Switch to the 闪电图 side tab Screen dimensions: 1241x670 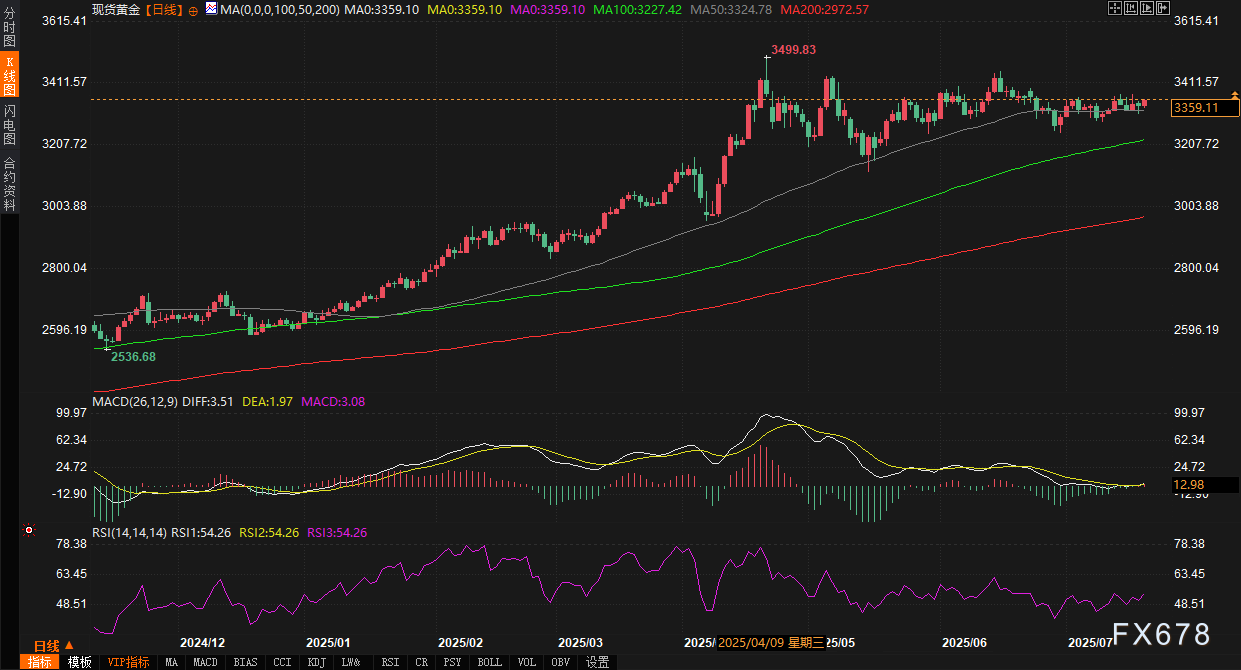pyautogui.click(x=9, y=124)
